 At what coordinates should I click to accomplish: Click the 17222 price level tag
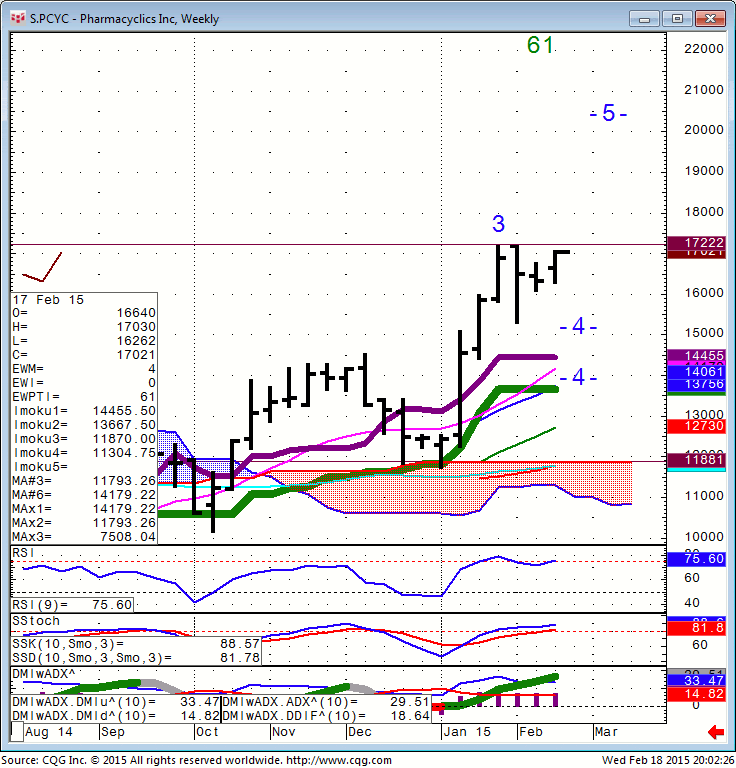(x=696, y=242)
